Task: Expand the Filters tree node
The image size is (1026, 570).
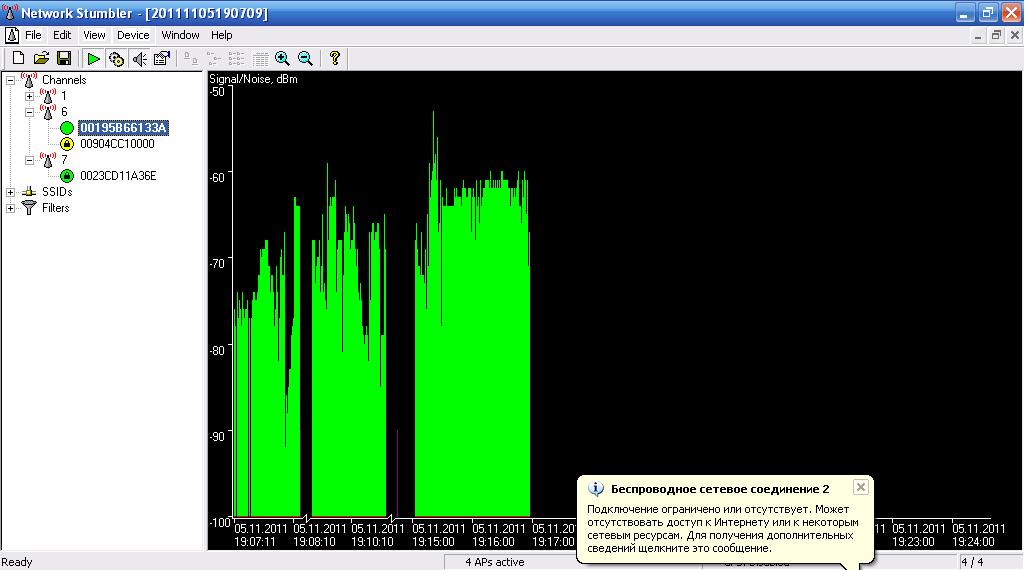Action: 11,208
